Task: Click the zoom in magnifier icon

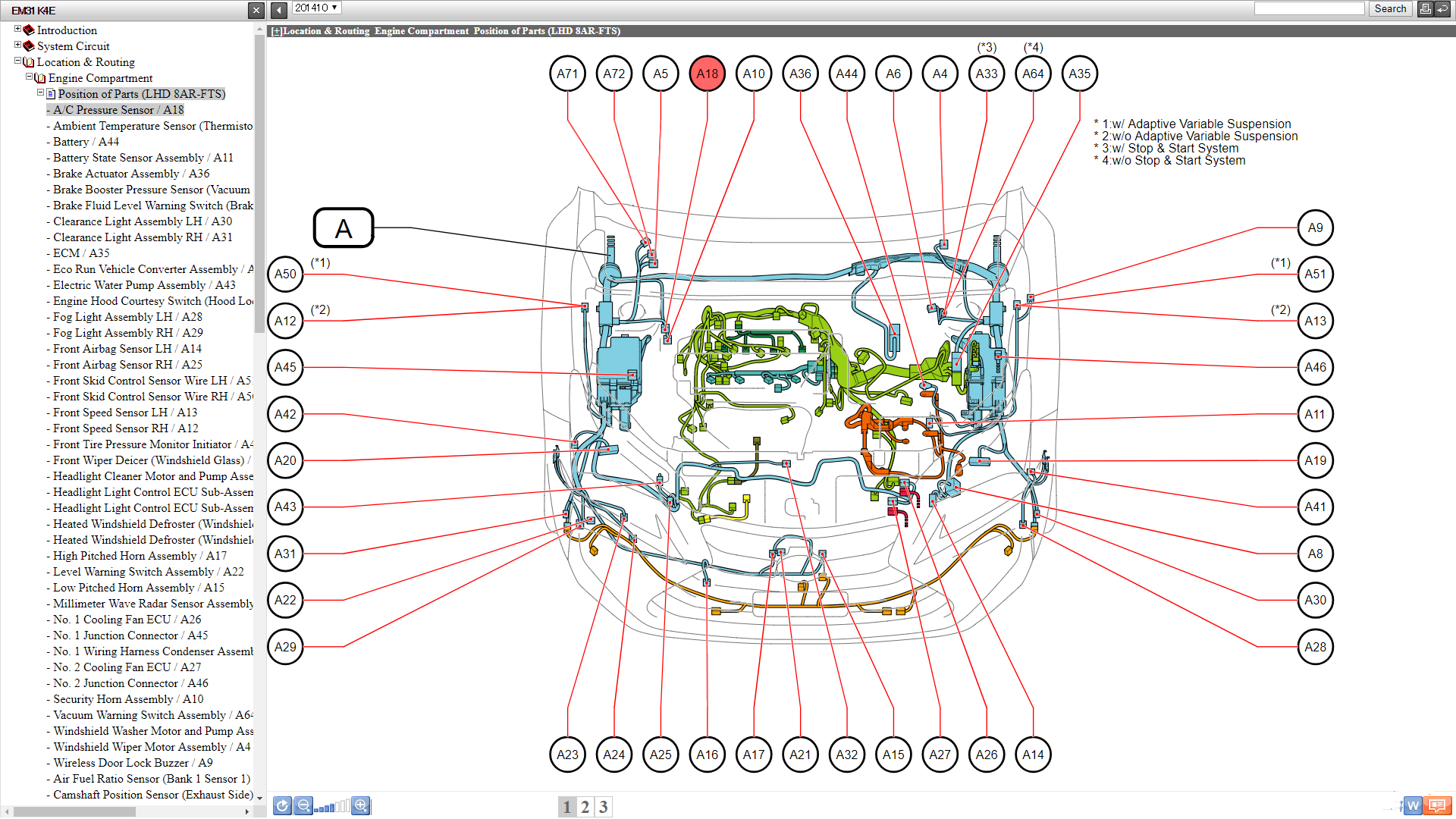Action: pyautogui.click(x=362, y=806)
